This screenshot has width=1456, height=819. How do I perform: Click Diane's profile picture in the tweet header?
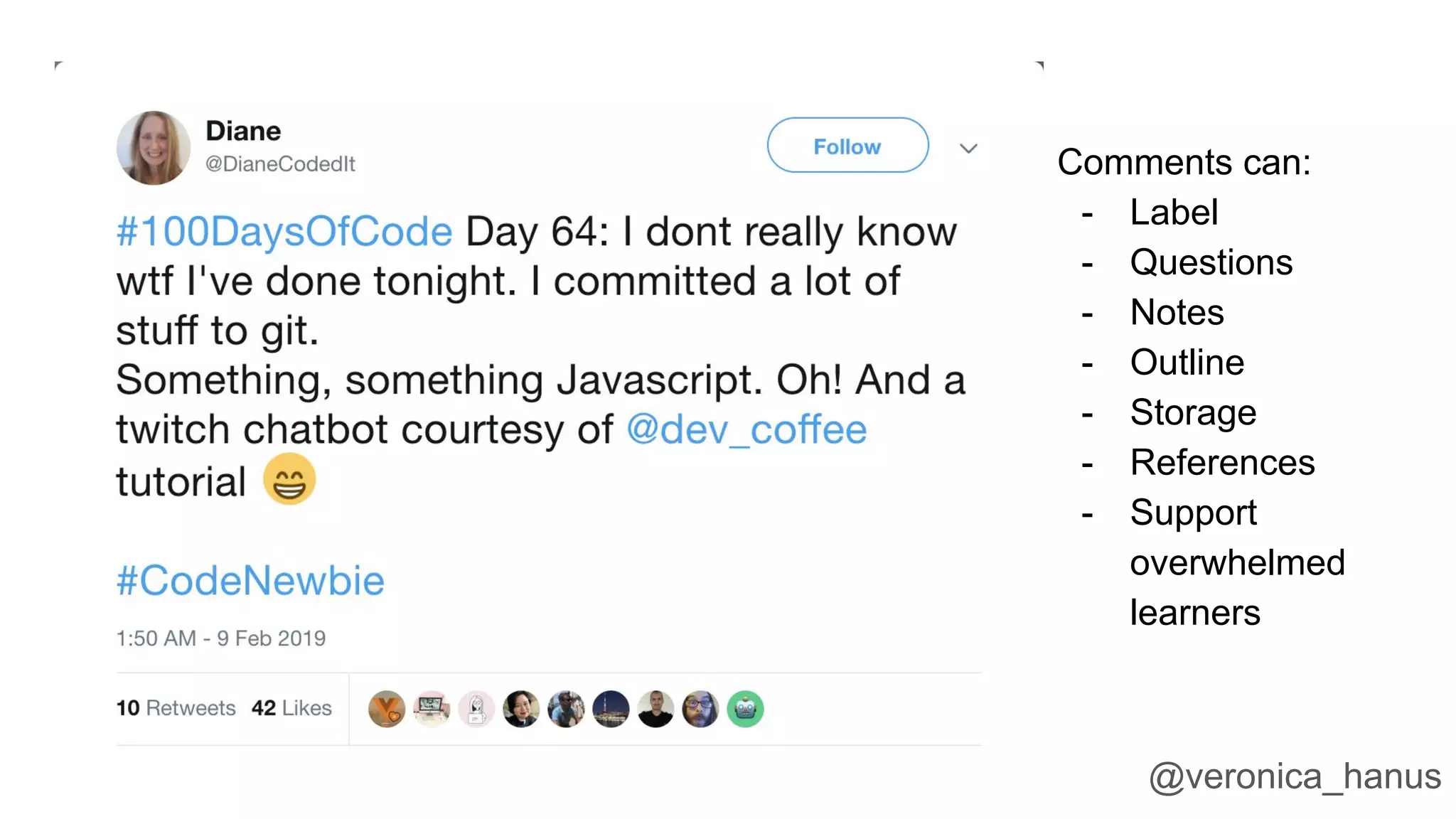tap(153, 148)
